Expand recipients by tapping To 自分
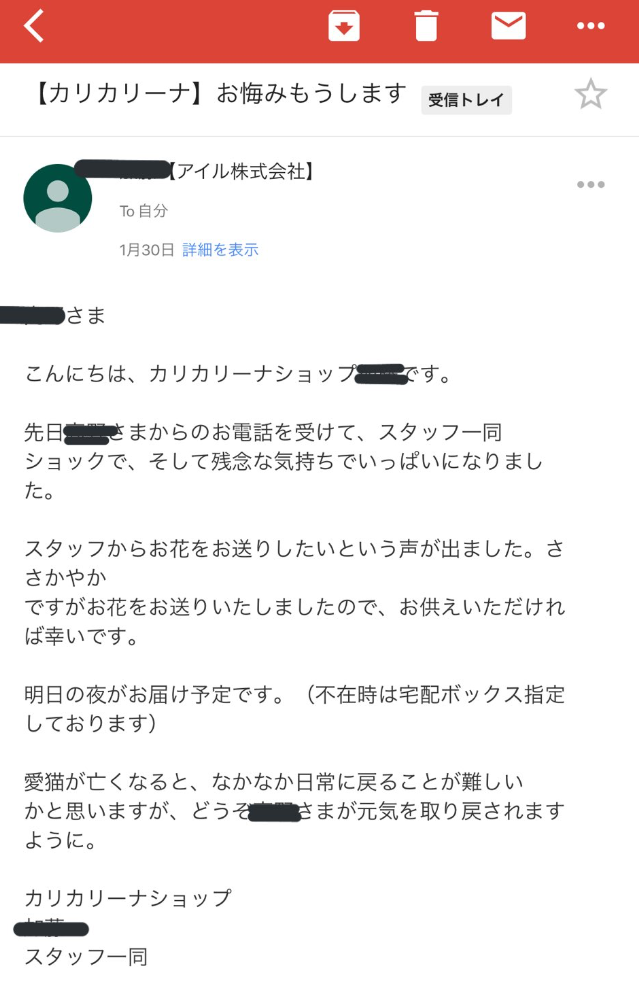This screenshot has width=640, height=984. [144, 211]
